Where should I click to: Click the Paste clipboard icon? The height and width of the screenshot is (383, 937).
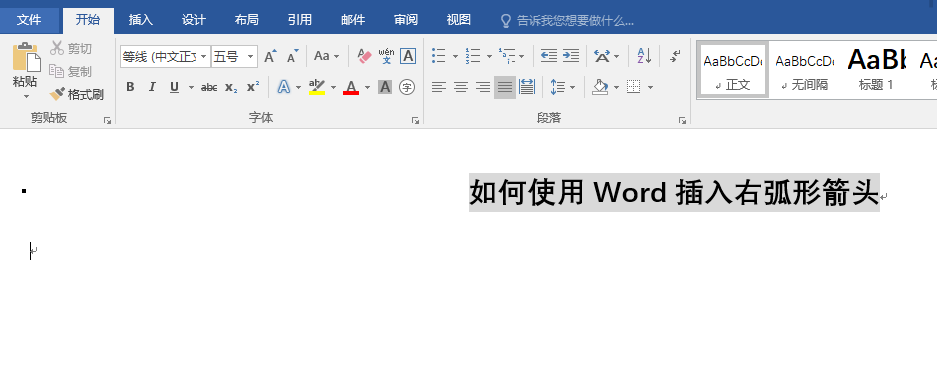(26, 57)
